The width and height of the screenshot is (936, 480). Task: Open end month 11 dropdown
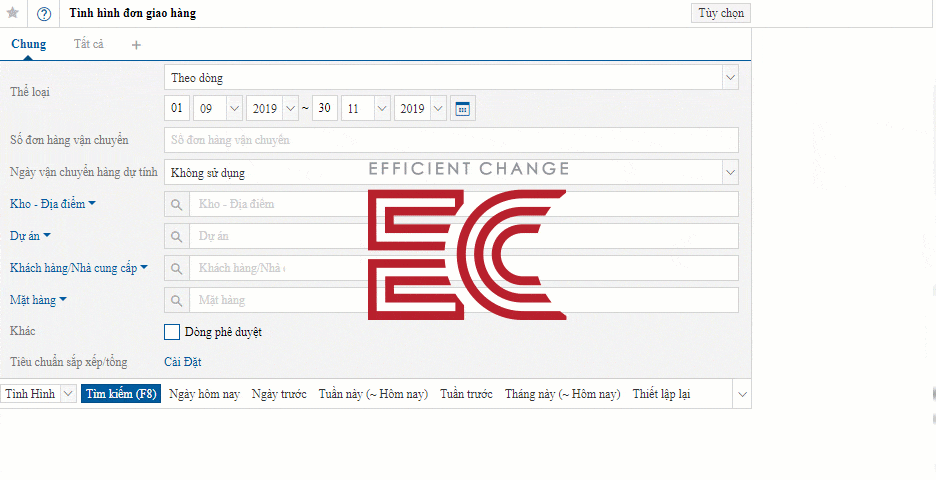coord(382,109)
